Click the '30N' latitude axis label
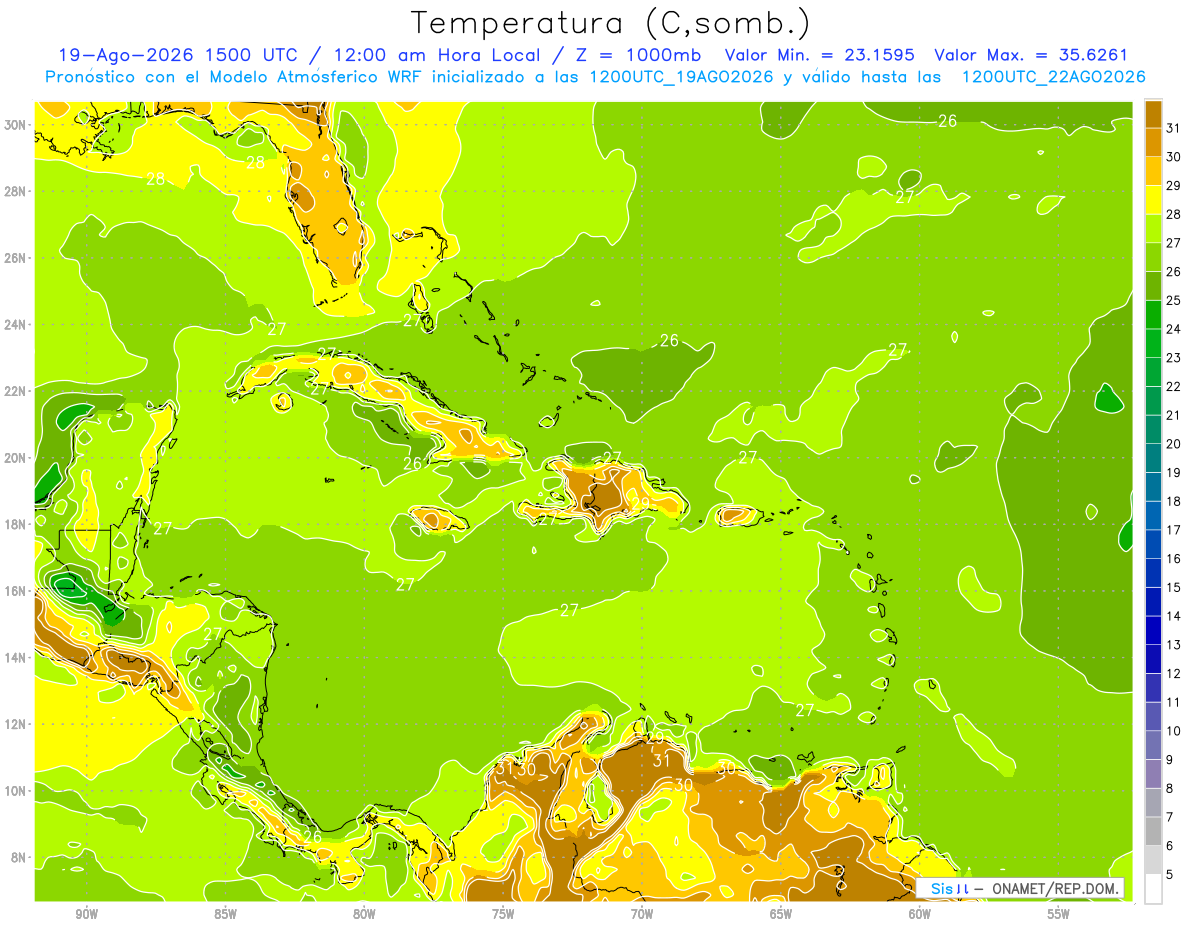The height and width of the screenshot is (927, 1200). [16, 125]
